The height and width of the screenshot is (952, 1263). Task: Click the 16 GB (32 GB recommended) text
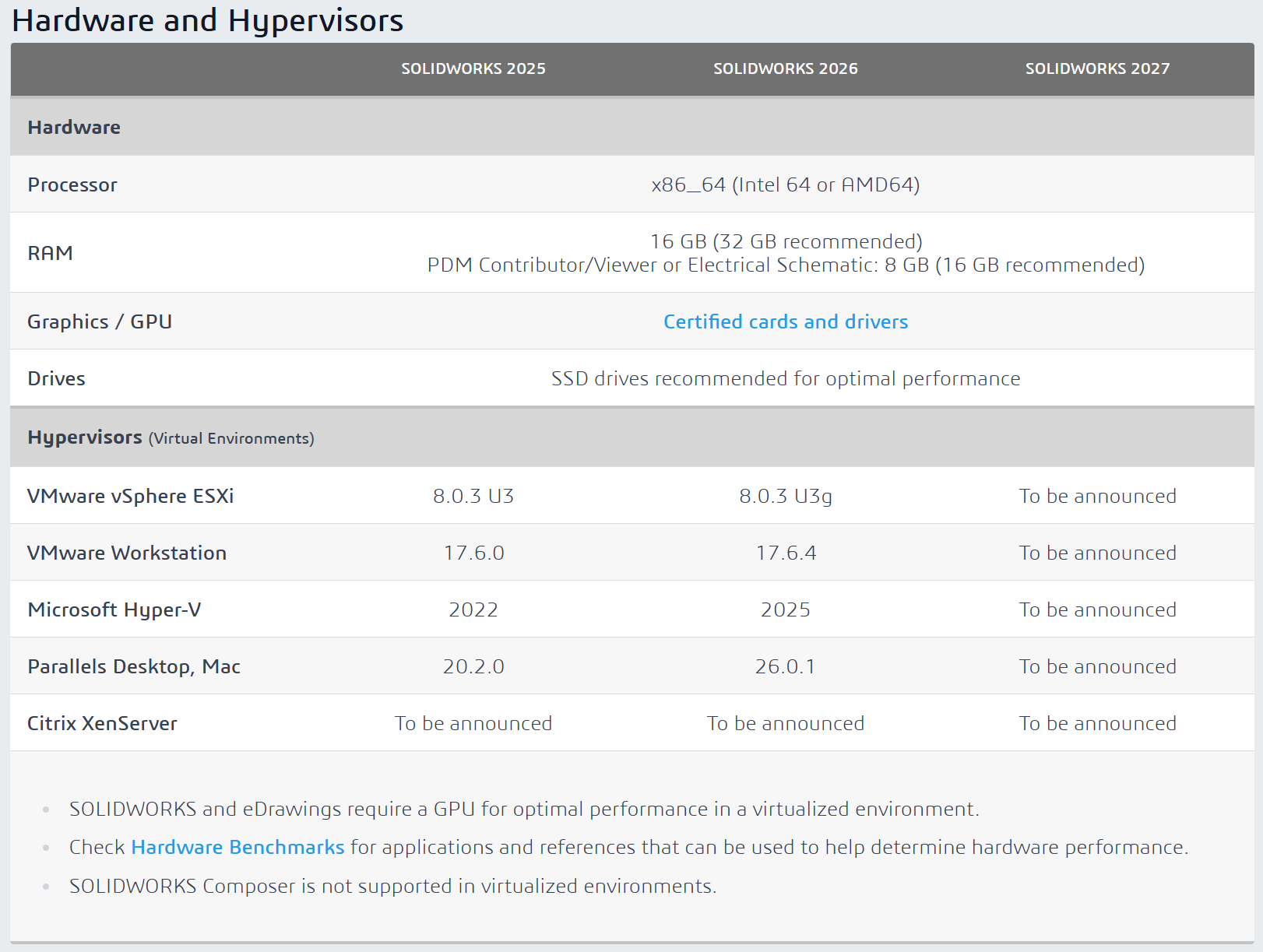click(x=786, y=241)
